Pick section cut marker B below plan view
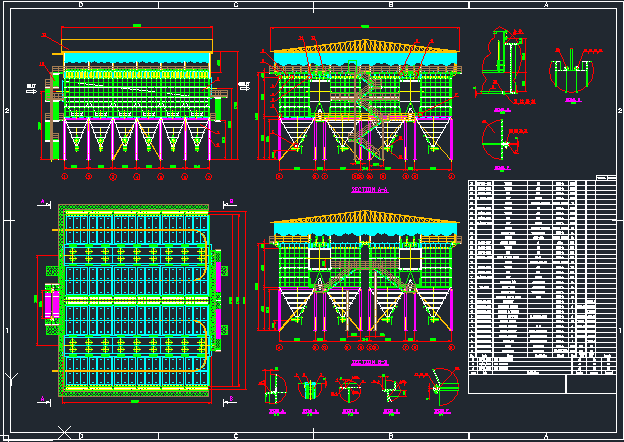This screenshot has height=442, width=624. pyautogui.click(x=230, y=401)
